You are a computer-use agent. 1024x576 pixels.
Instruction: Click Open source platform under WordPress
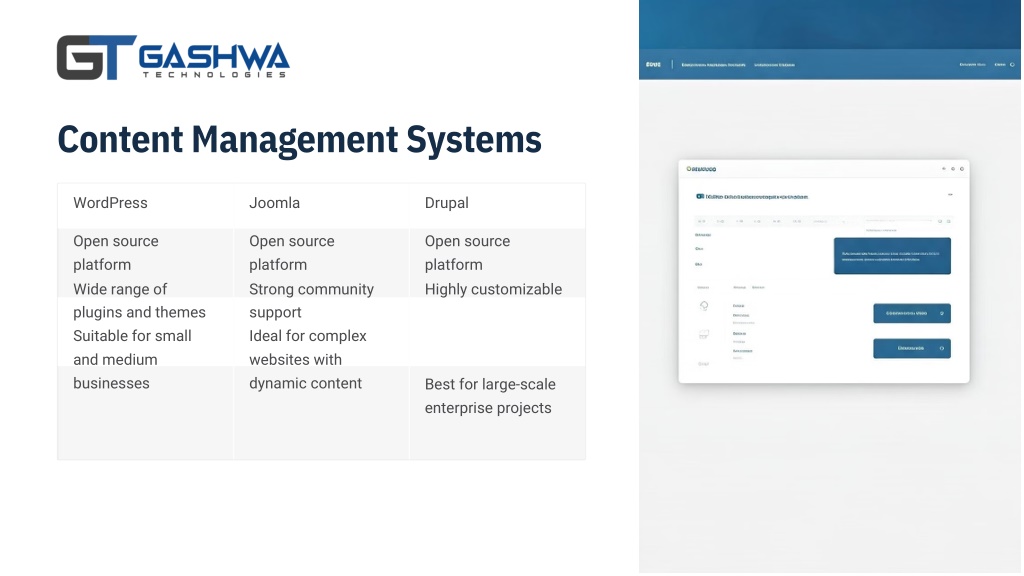point(116,253)
